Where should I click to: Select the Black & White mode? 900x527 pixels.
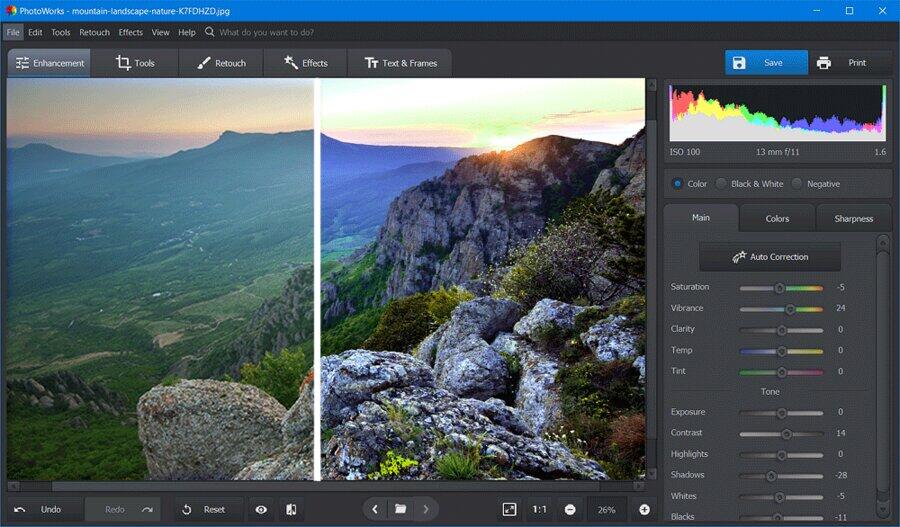(x=721, y=184)
